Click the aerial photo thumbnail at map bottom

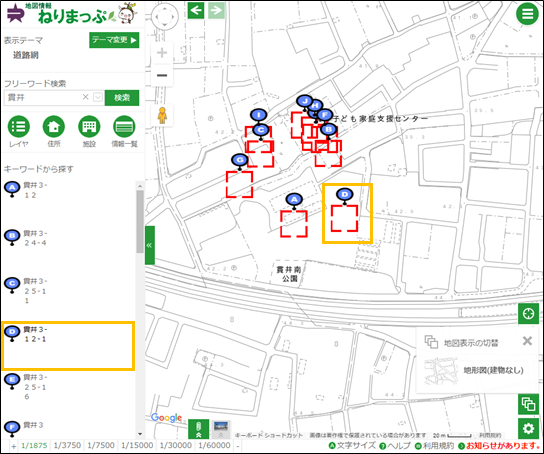(x=221, y=429)
